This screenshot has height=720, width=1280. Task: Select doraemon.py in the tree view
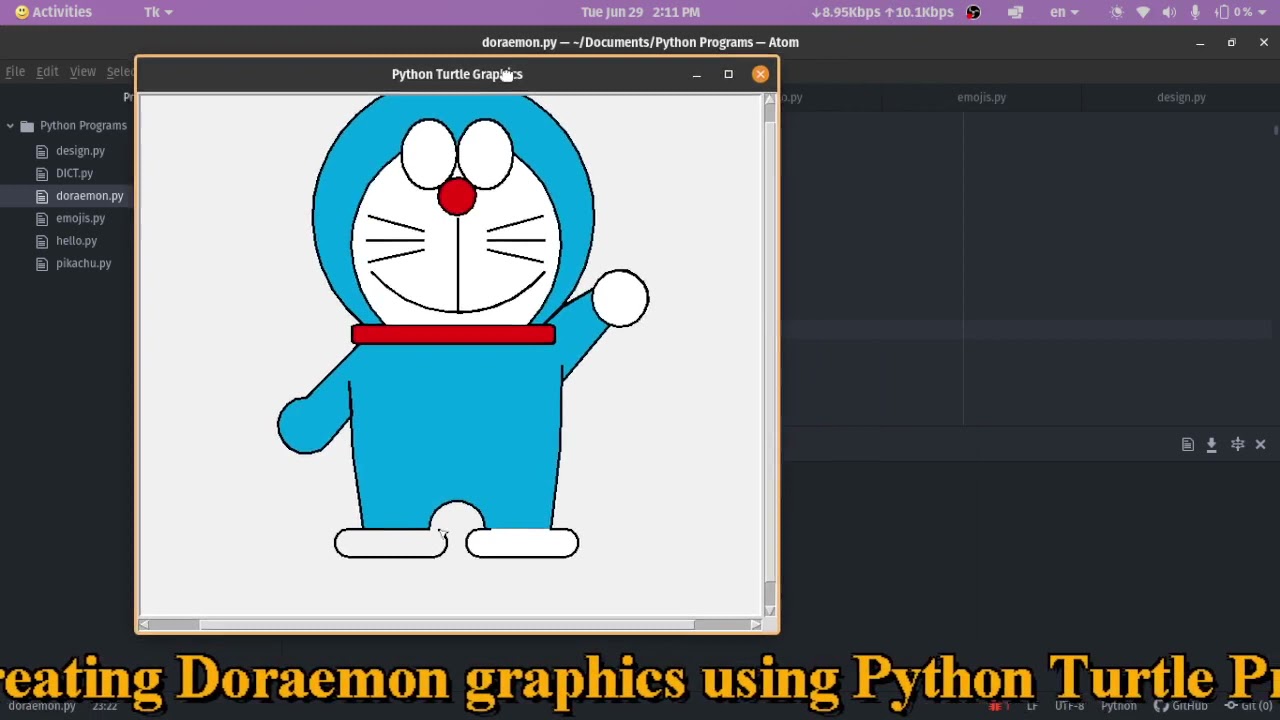(89, 196)
